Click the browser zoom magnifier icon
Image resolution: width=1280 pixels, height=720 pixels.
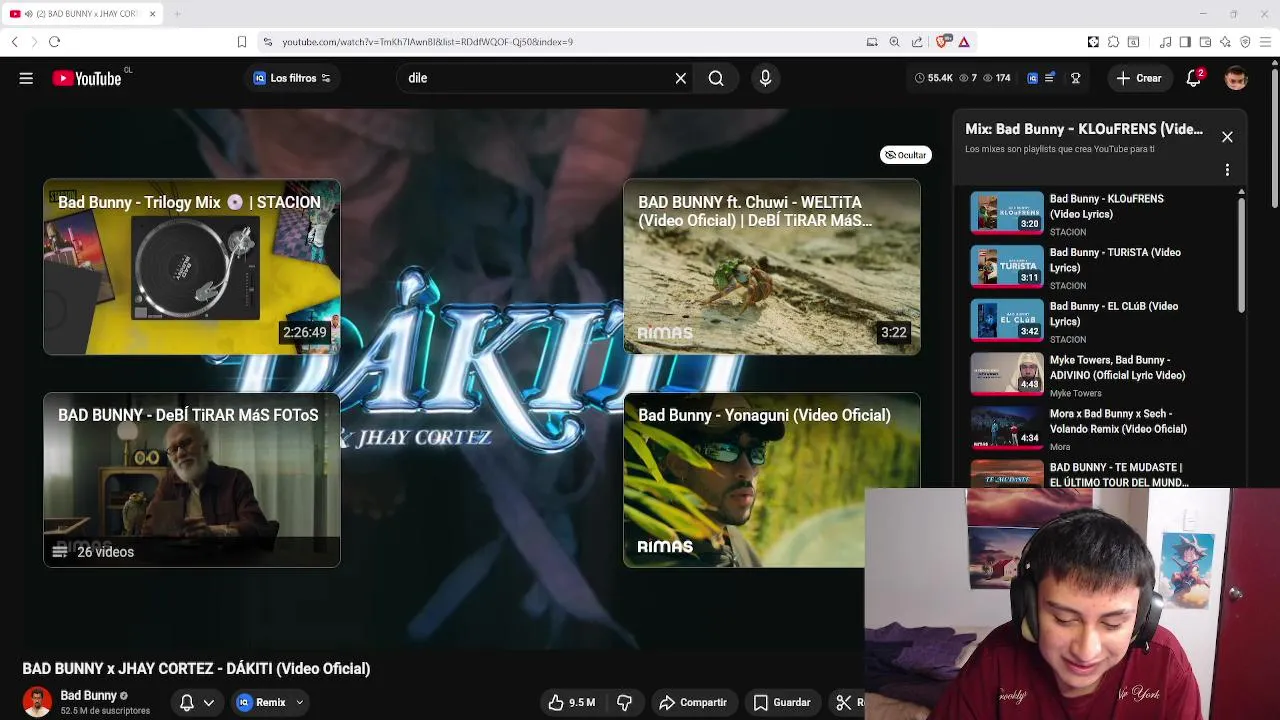[894, 42]
